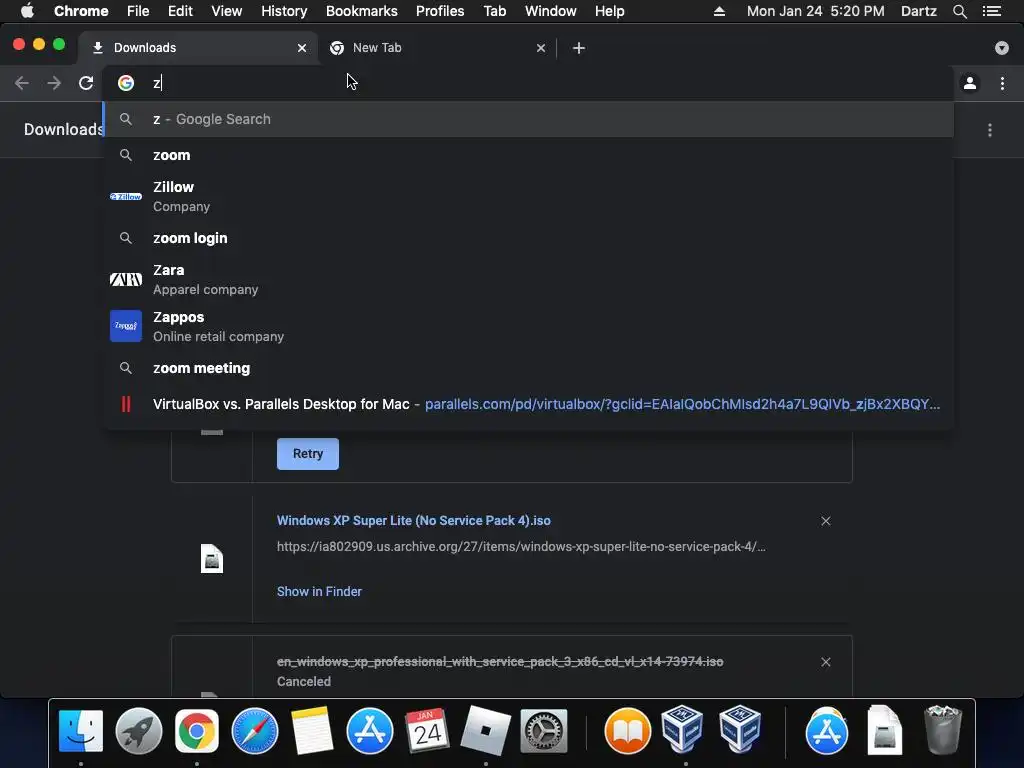Open the History menu
The height and width of the screenshot is (768, 1024).
[284, 11]
